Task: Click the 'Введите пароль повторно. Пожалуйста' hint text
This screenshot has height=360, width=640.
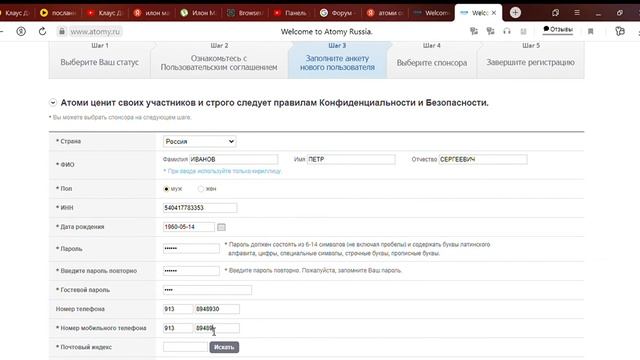Action: pos(313,270)
